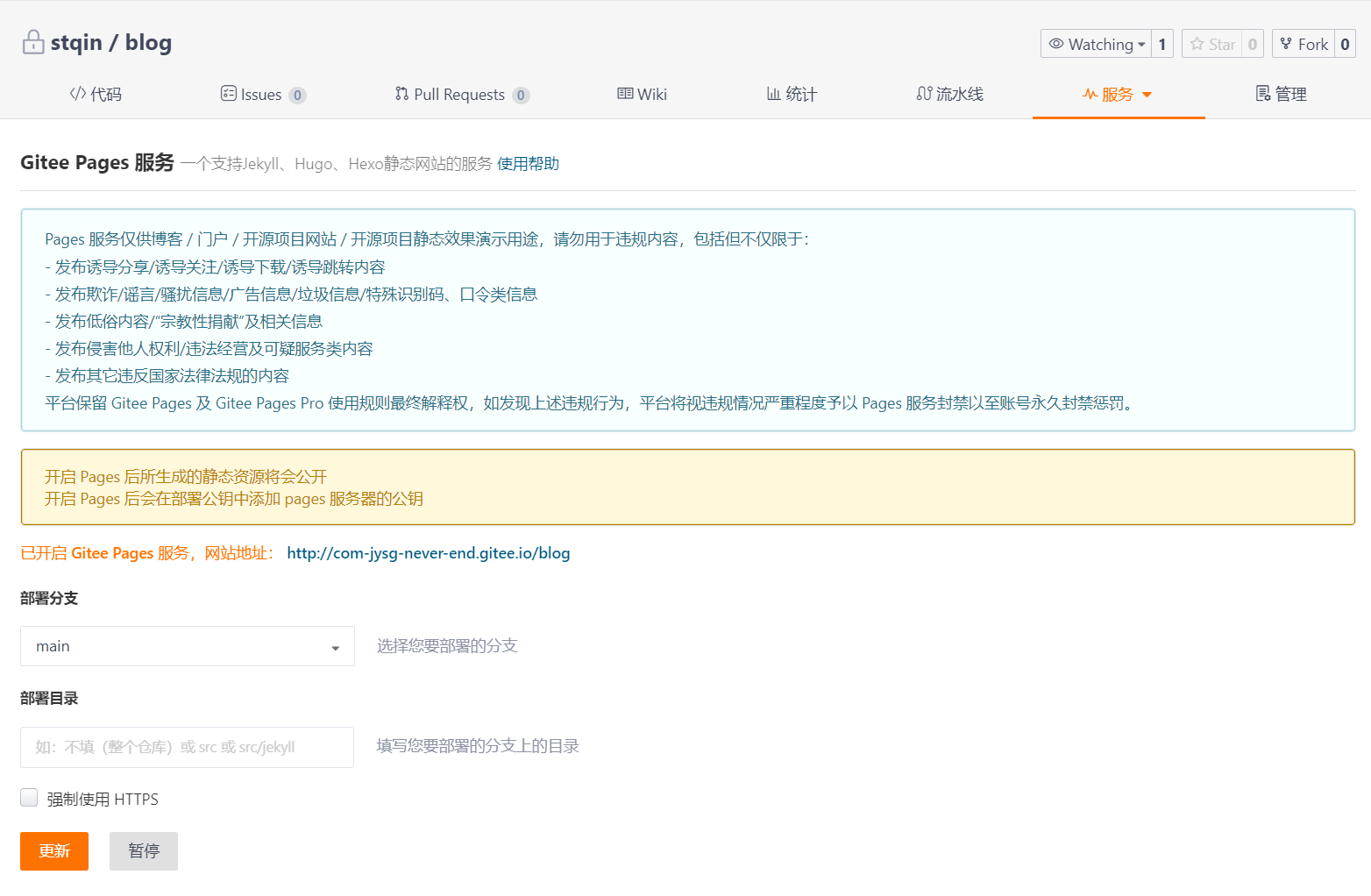The height and width of the screenshot is (896, 1371).
Task: Click the star count next to Star
Action: [x=1253, y=44]
